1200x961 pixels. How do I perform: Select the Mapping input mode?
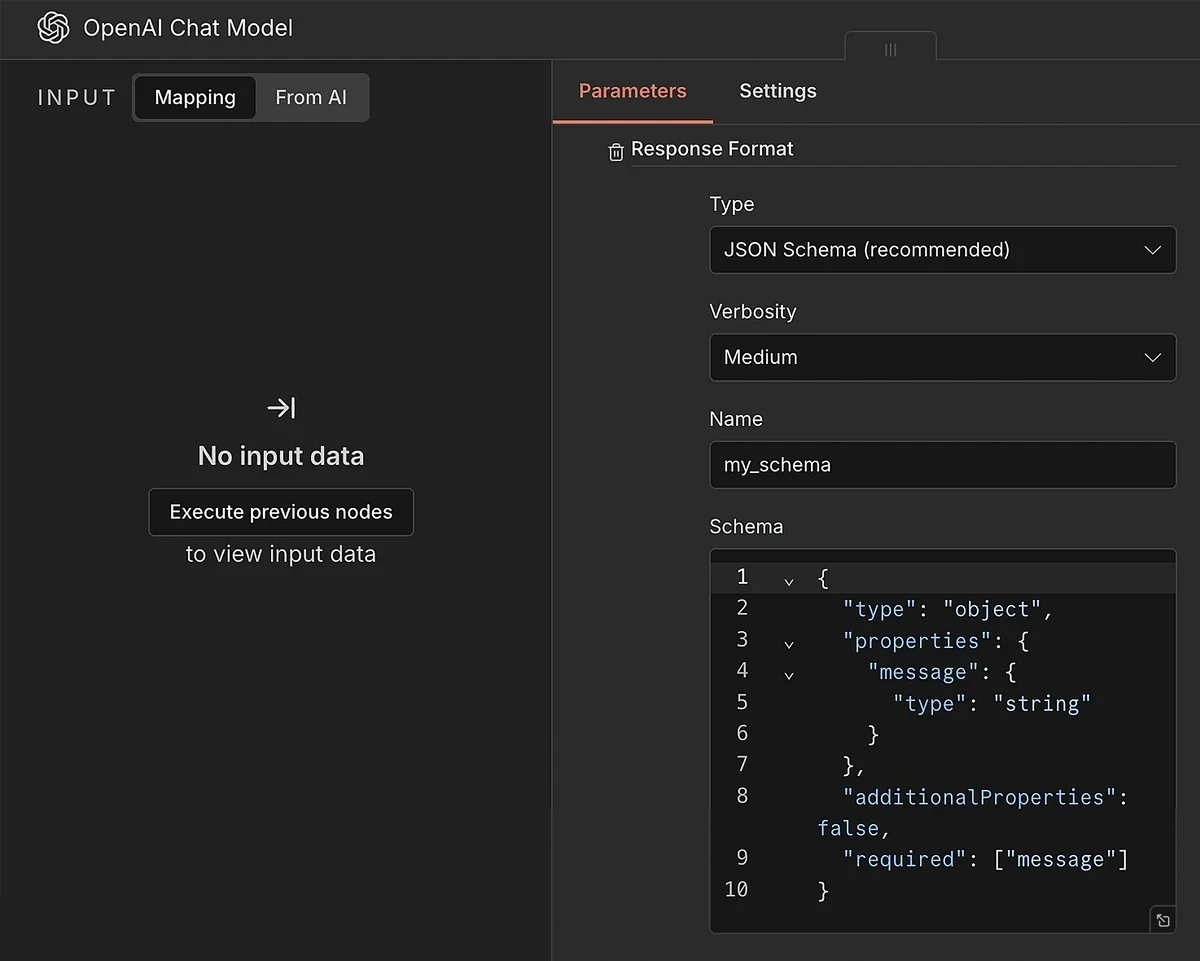coord(194,97)
